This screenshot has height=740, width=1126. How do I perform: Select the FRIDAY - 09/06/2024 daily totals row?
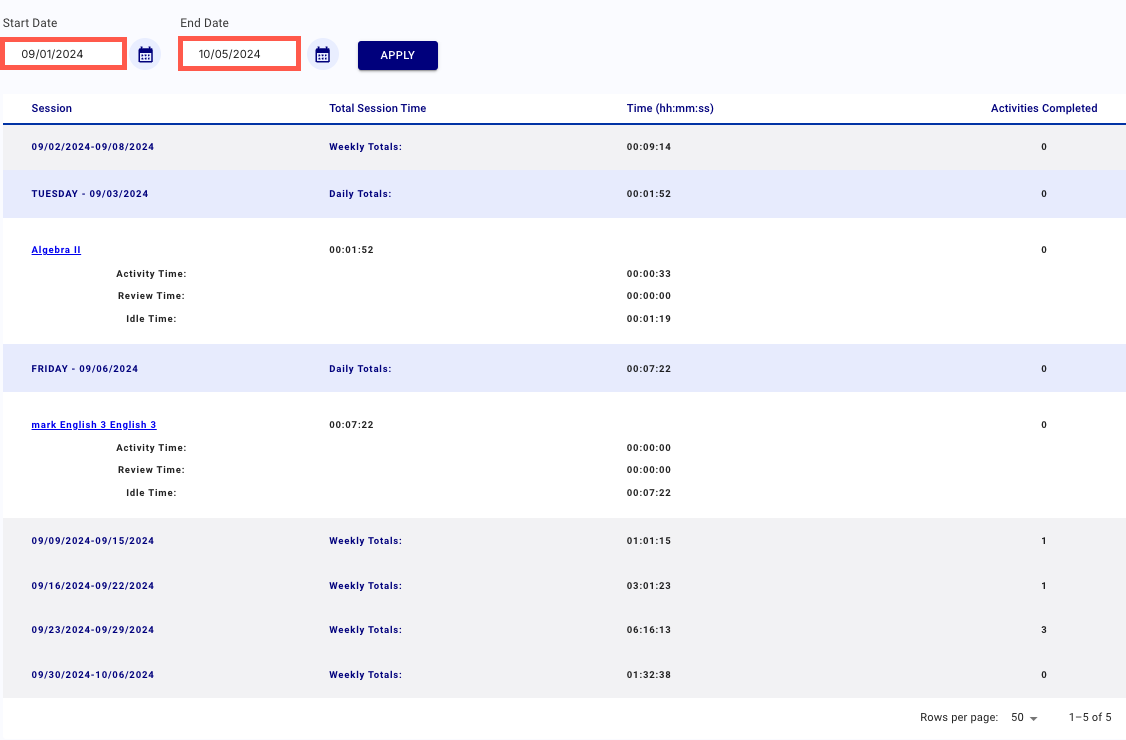tap(84, 368)
